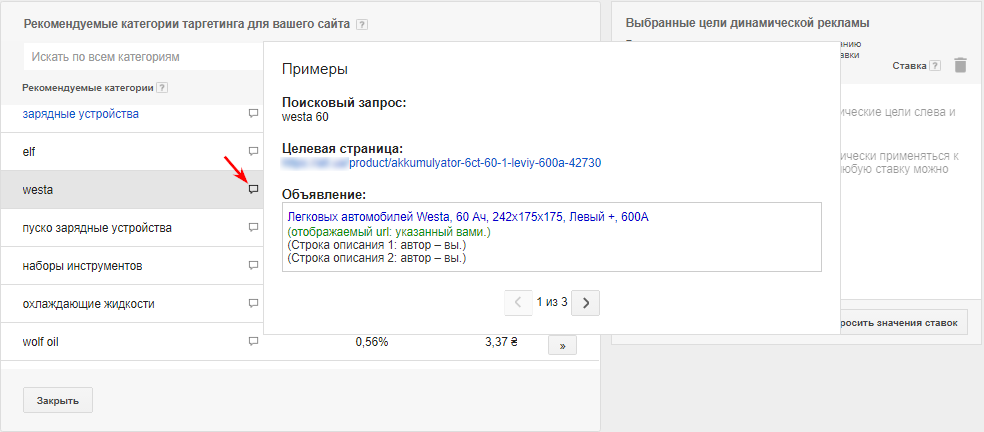Click the trash delete icon
The width and height of the screenshot is (984, 432).
pos(960,65)
